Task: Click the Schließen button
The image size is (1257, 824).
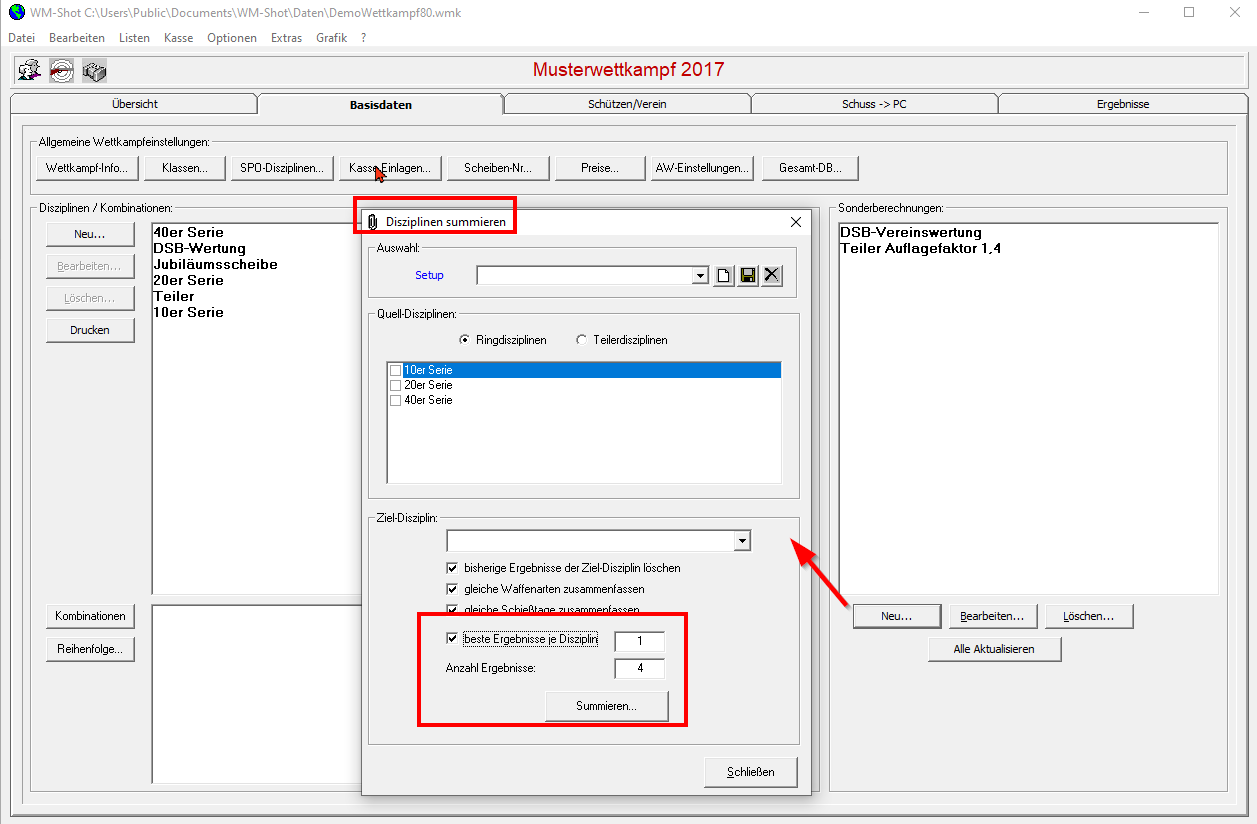Action: pos(750,772)
